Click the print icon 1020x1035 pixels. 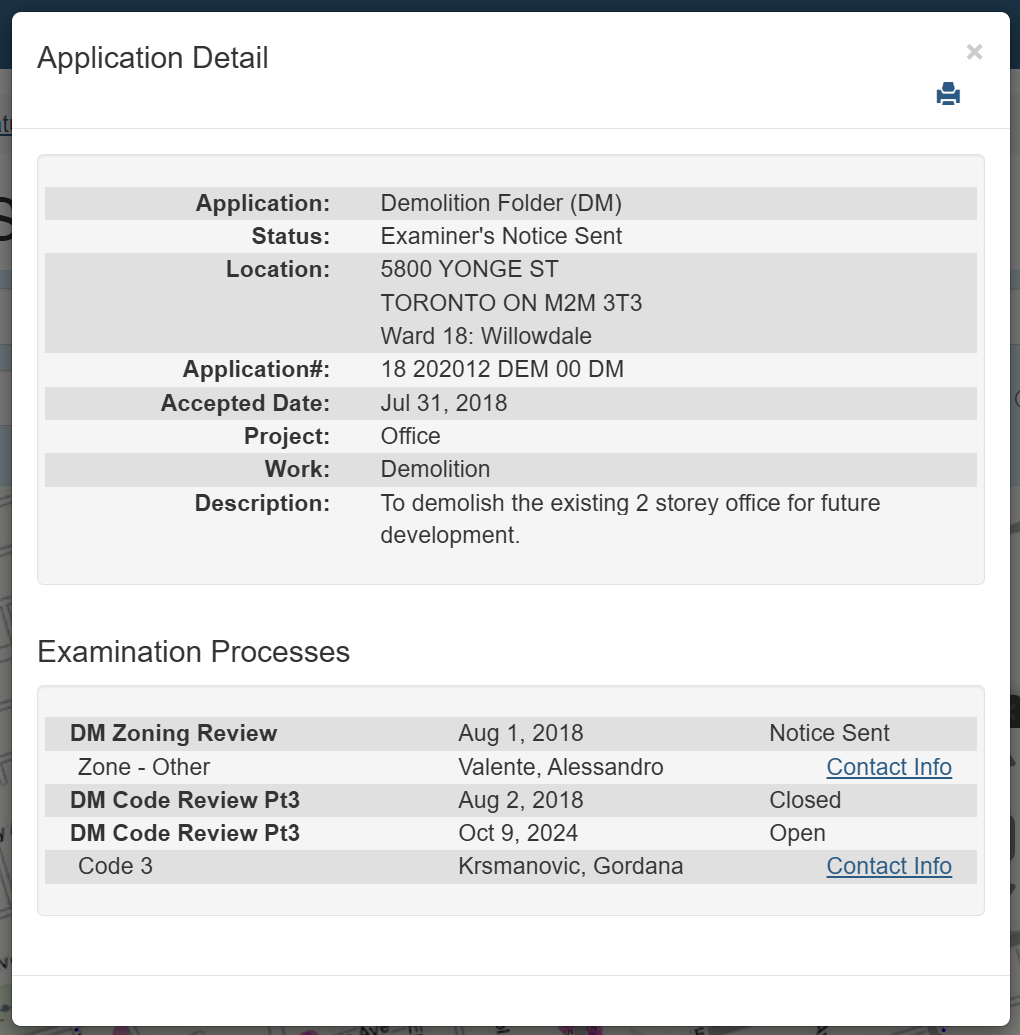(x=947, y=94)
